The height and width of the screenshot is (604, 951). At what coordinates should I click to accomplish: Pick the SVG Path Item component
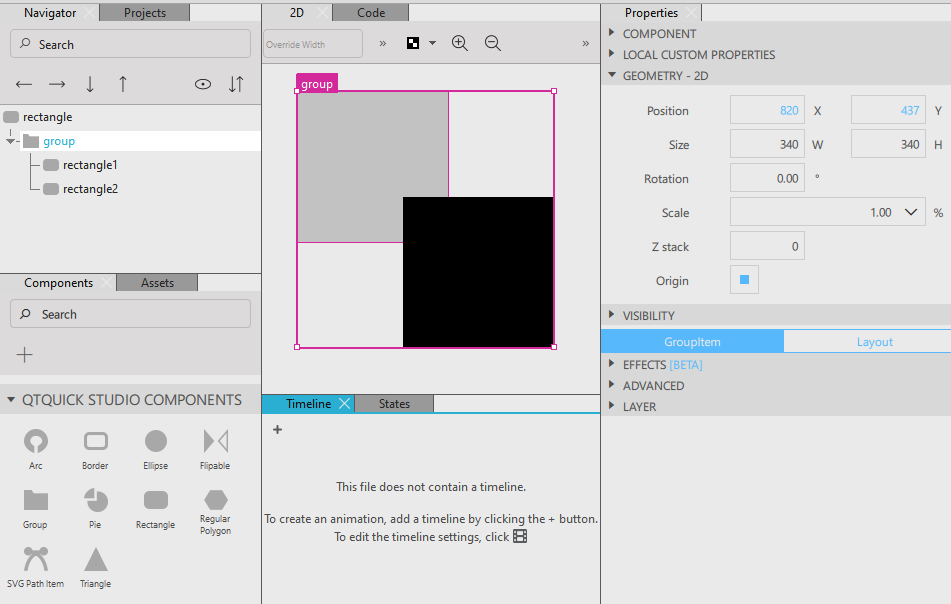(x=36, y=559)
